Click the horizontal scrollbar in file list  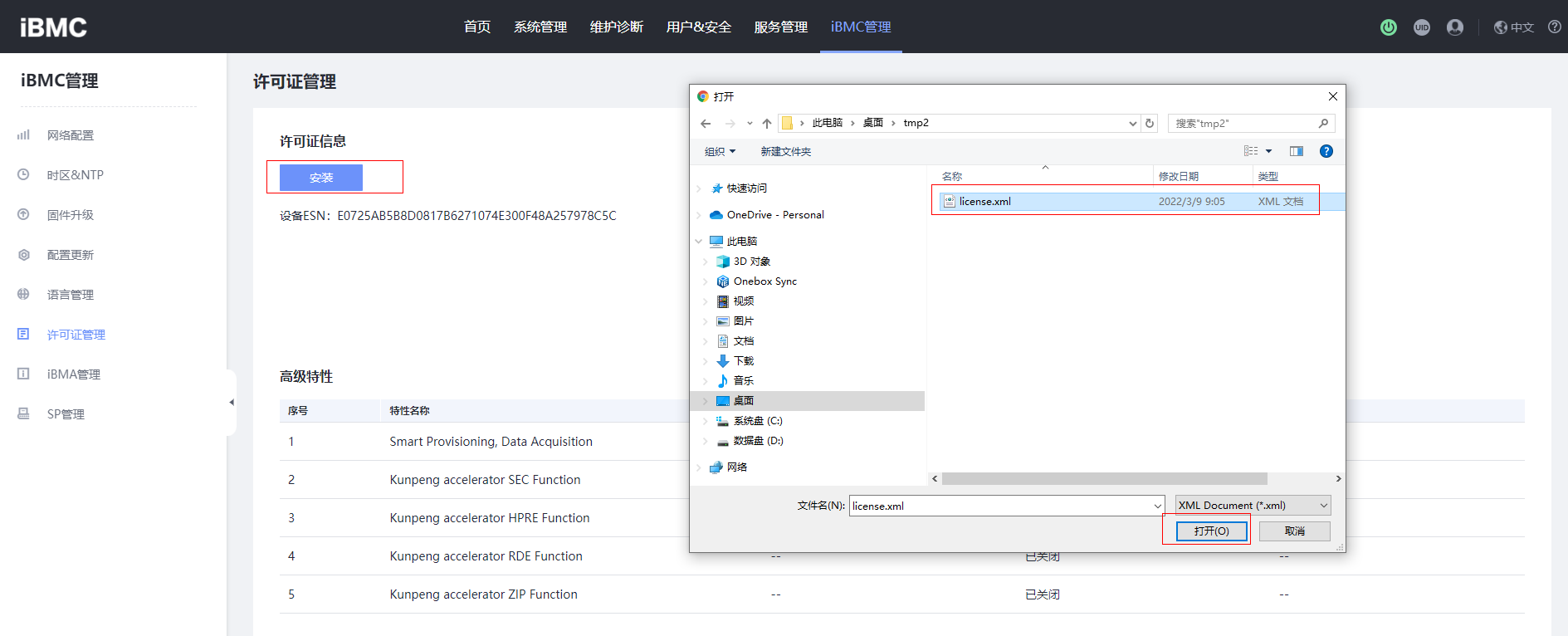(x=1105, y=479)
